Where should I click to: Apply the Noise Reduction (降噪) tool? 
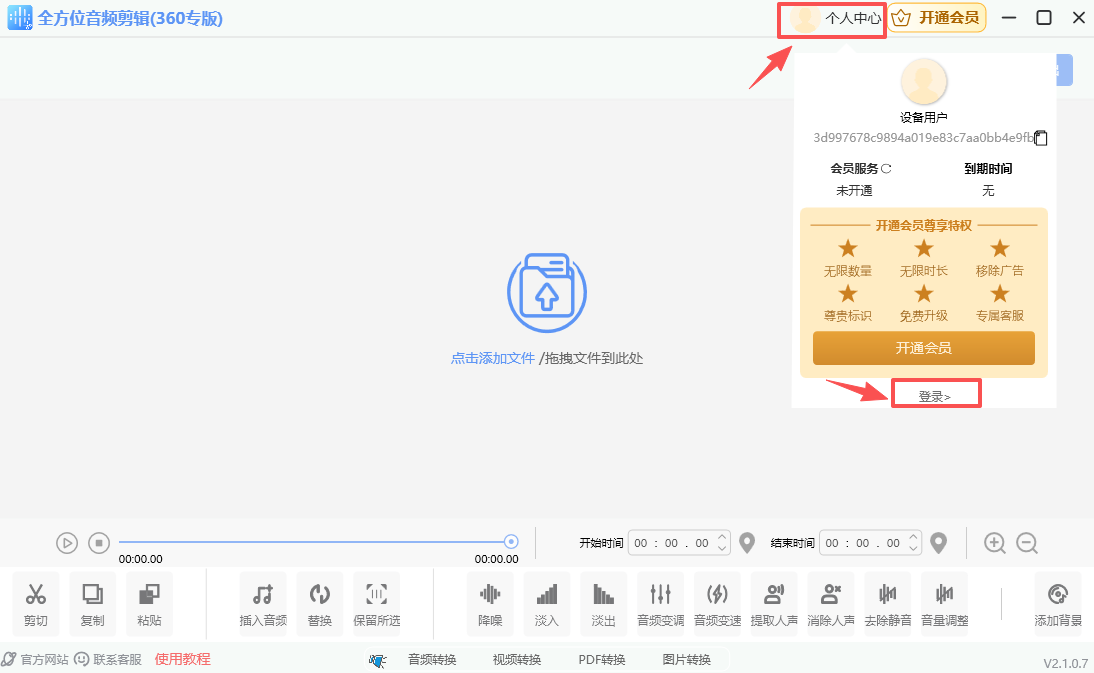[490, 603]
